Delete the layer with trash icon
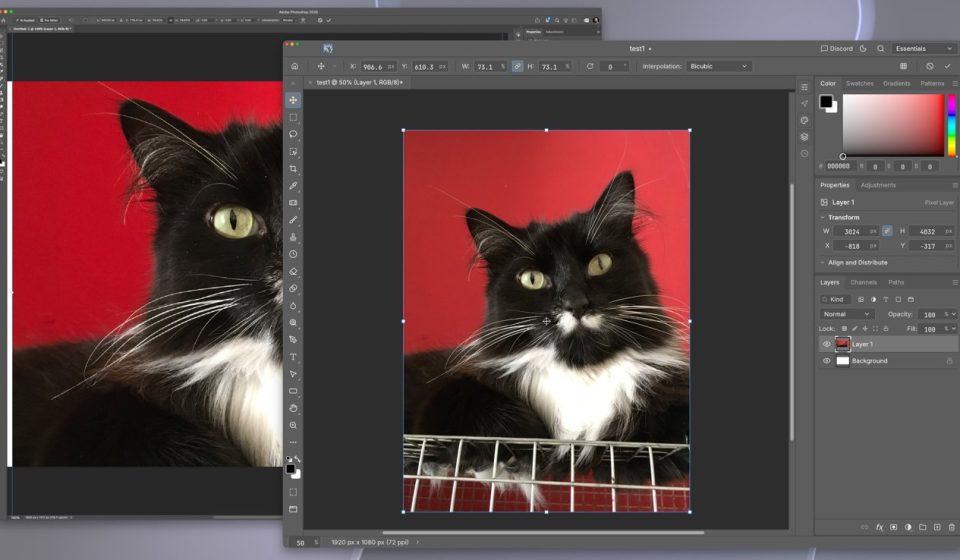Image resolution: width=960 pixels, height=560 pixels. click(x=951, y=527)
